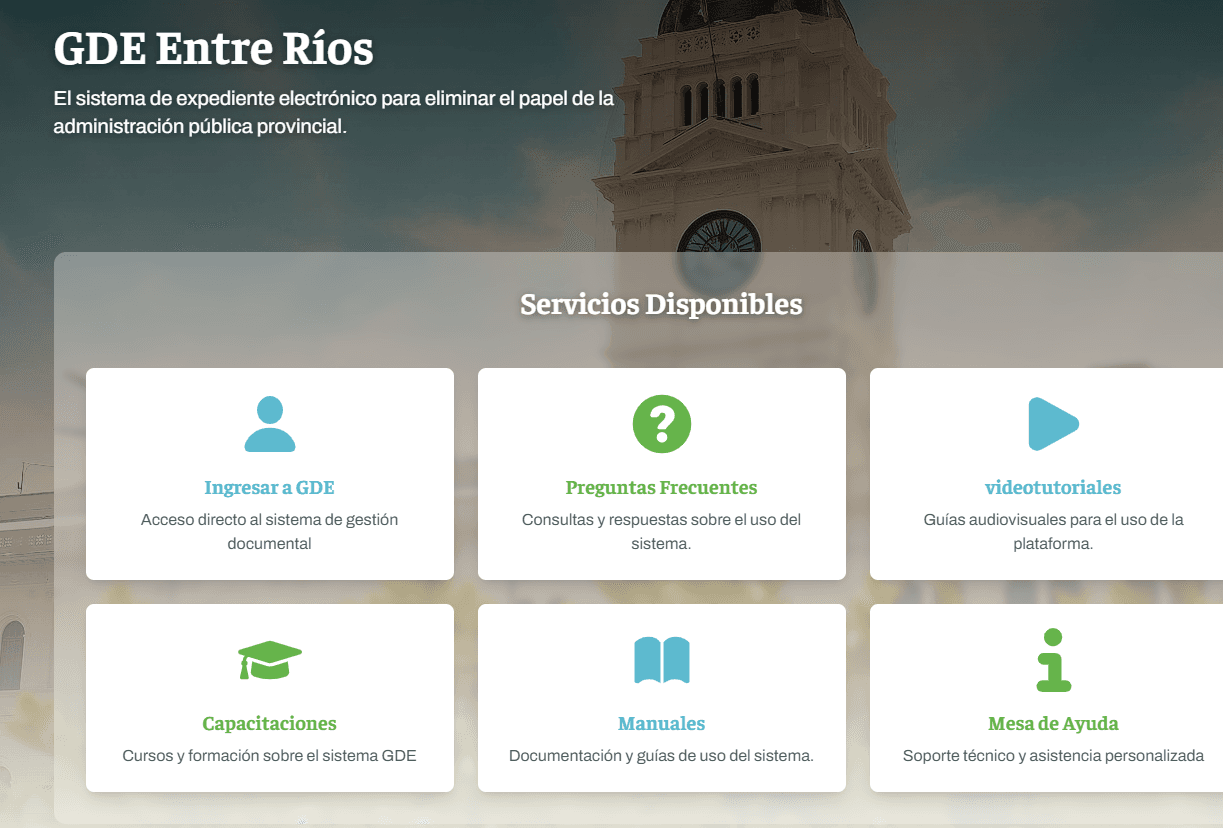Click text 'Consultas y respuestas sobre el uso del sistema.'

tap(662, 532)
